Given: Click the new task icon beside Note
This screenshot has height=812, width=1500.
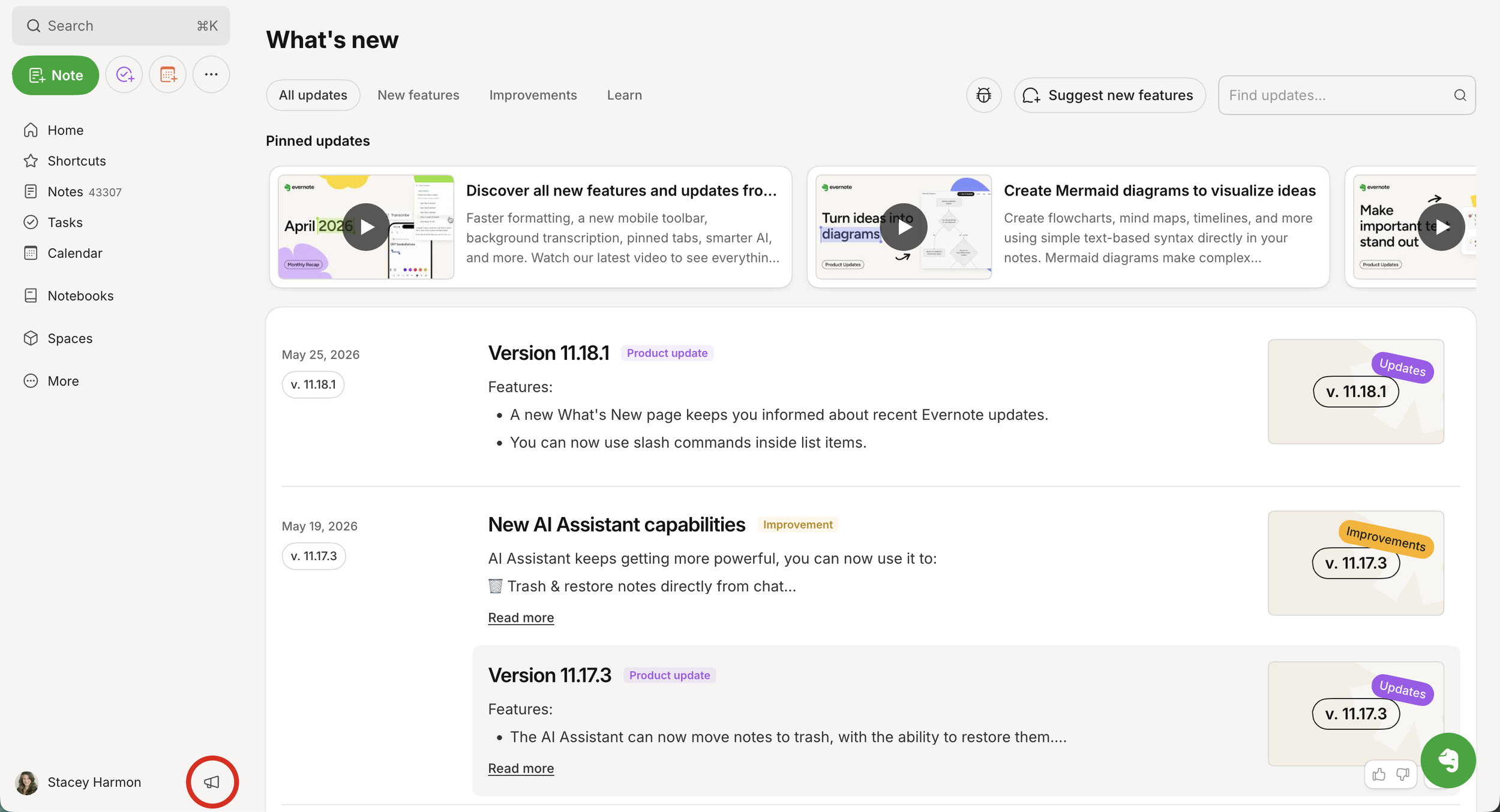Looking at the screenshot, I should point(124,74).
